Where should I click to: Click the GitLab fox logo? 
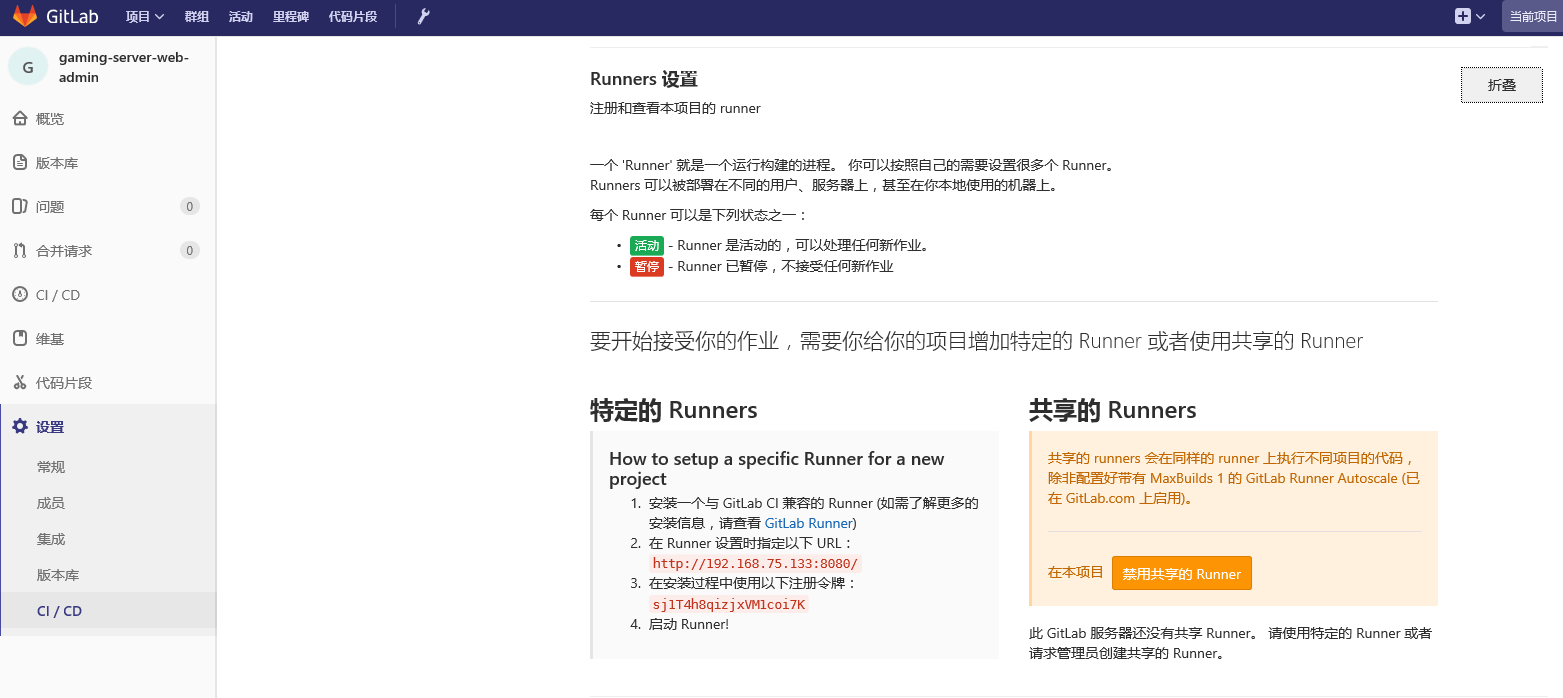pos(24,17)
